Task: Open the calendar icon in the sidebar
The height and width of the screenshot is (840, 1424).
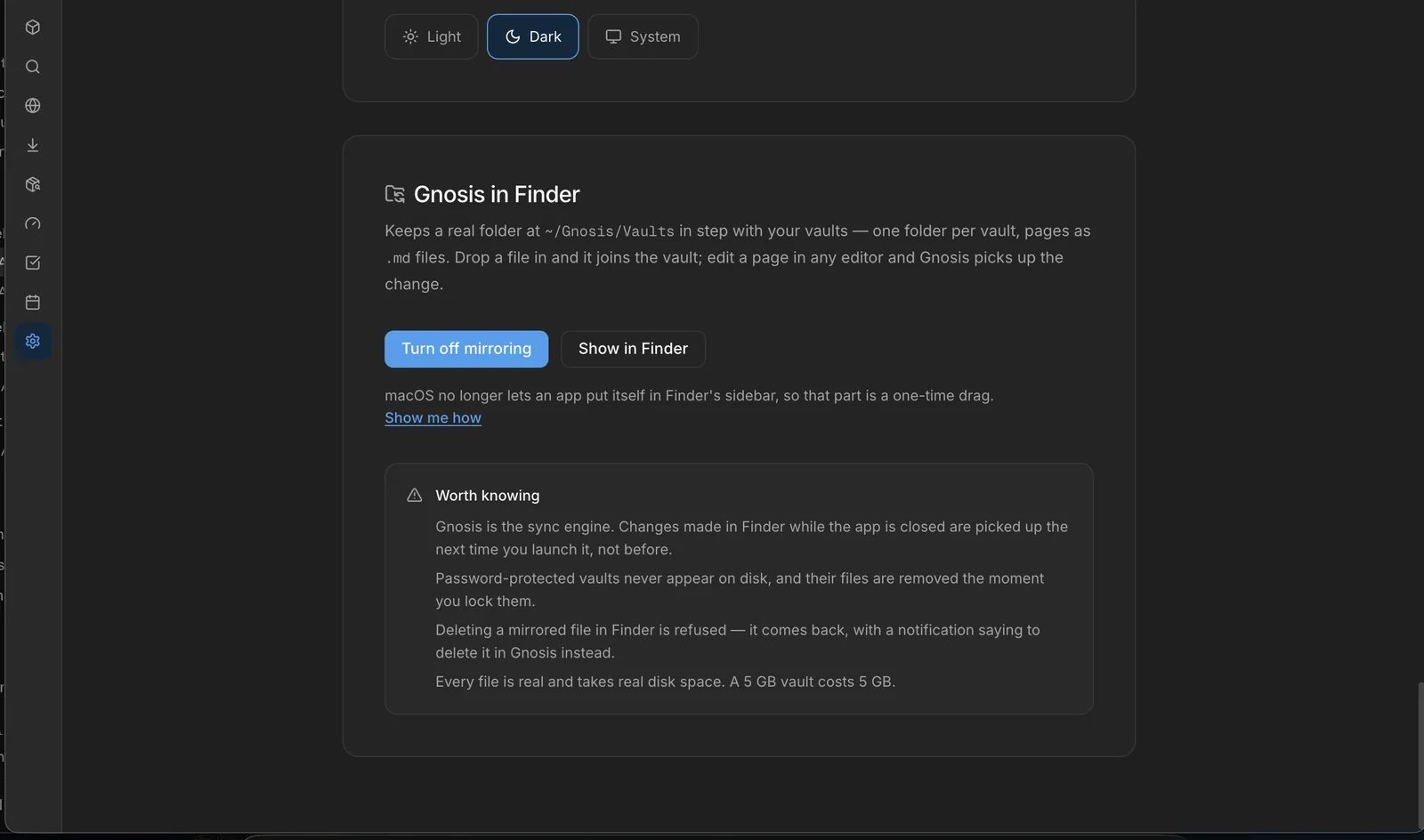Action: click(x=33, y=302)
